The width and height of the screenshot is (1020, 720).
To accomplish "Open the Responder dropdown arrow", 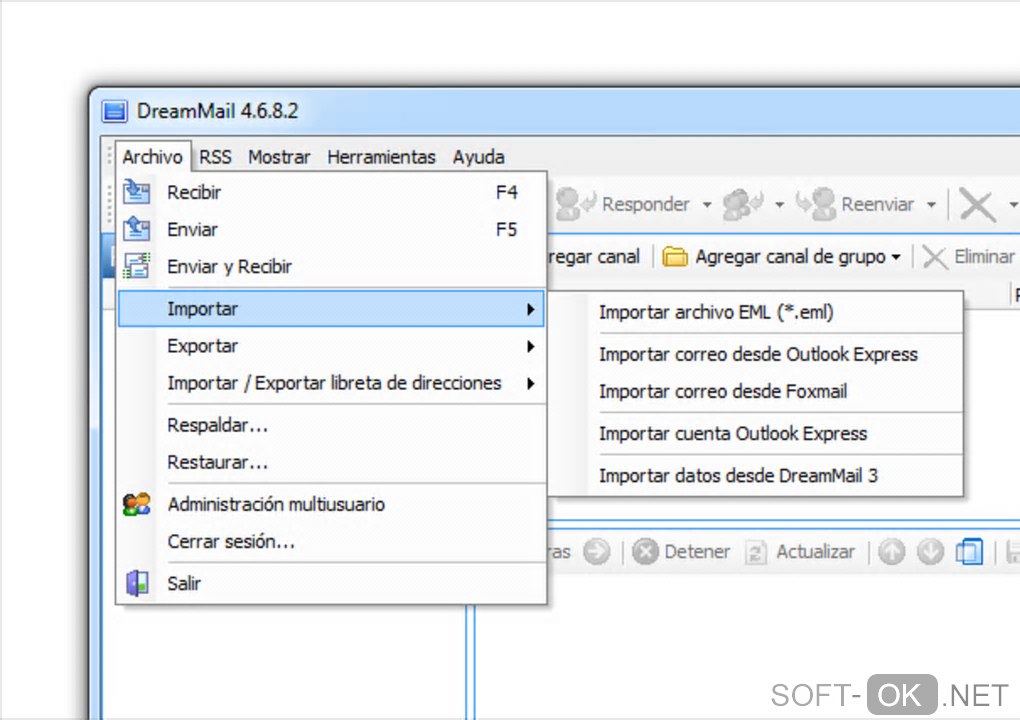I will coord(707,205).
